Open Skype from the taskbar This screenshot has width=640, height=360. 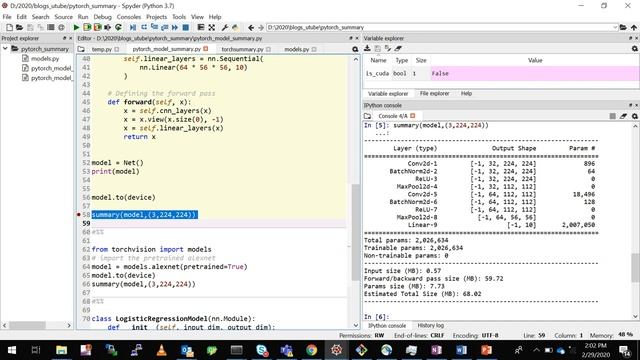pyautogui.click(x=262, y=350)
